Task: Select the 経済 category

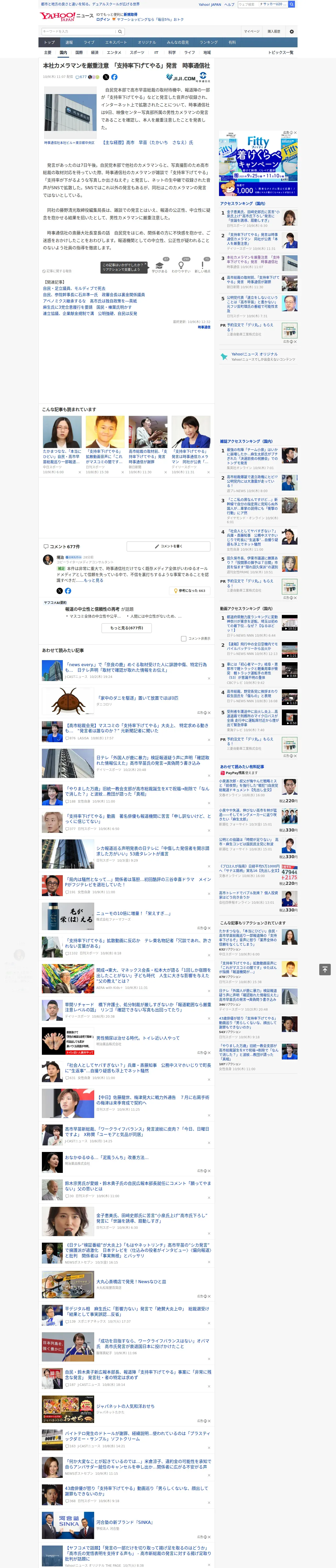Action: (94, 52)
